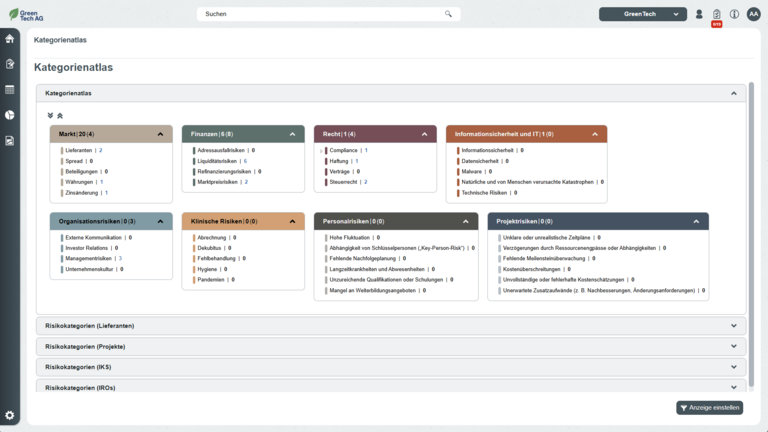Click the Anzeige einstellen button

(x=710, y=408)
